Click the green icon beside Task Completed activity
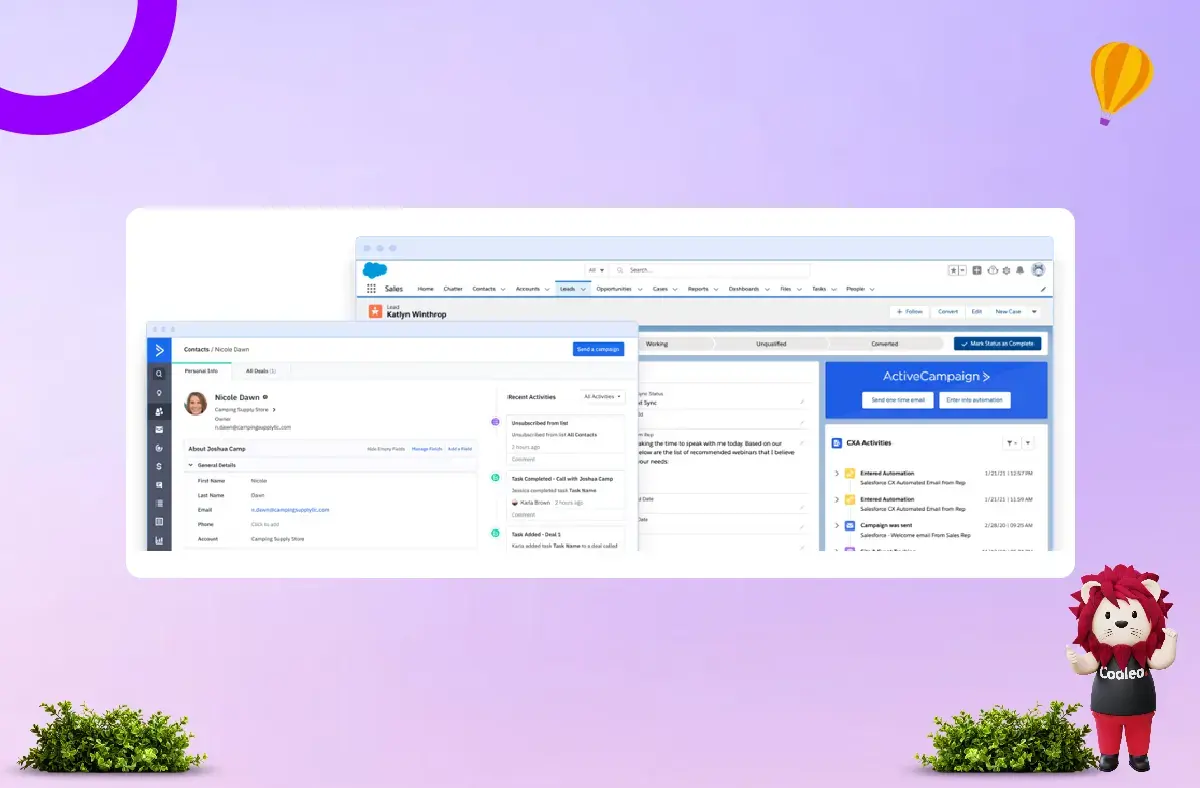 (495, 478)
